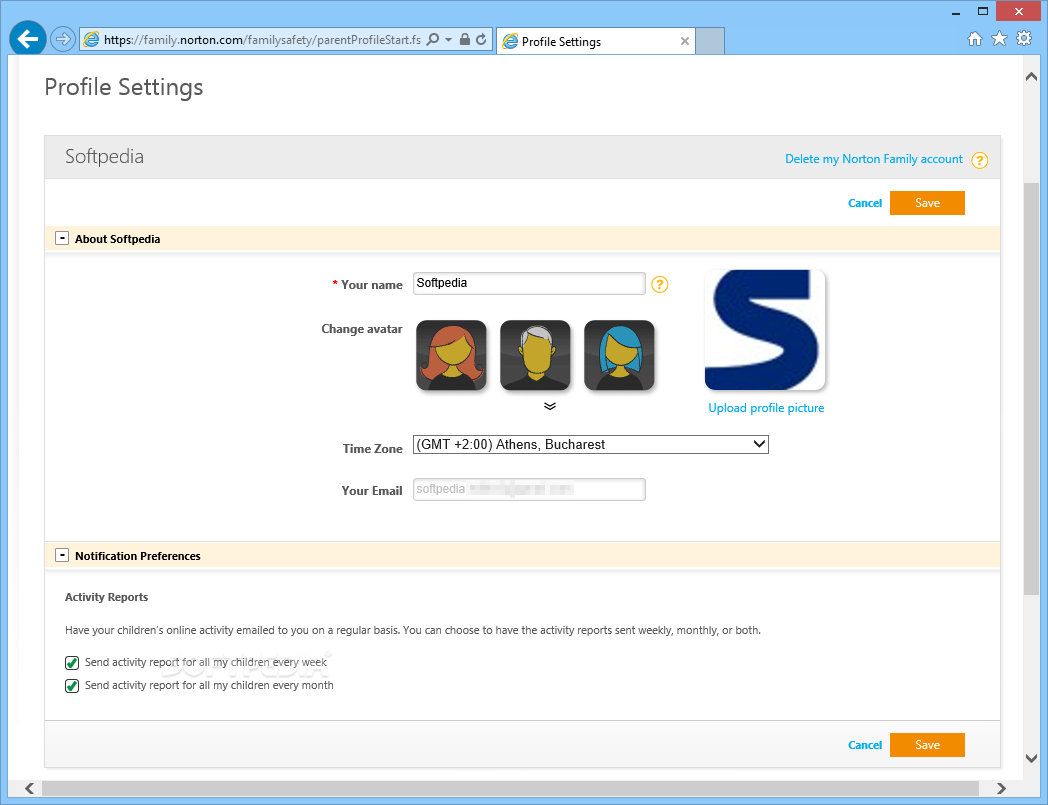The width and height of the screenshot is (1048, 805).
Task: Expand more avatars with double chevron
Action: (x=549, y=406)
